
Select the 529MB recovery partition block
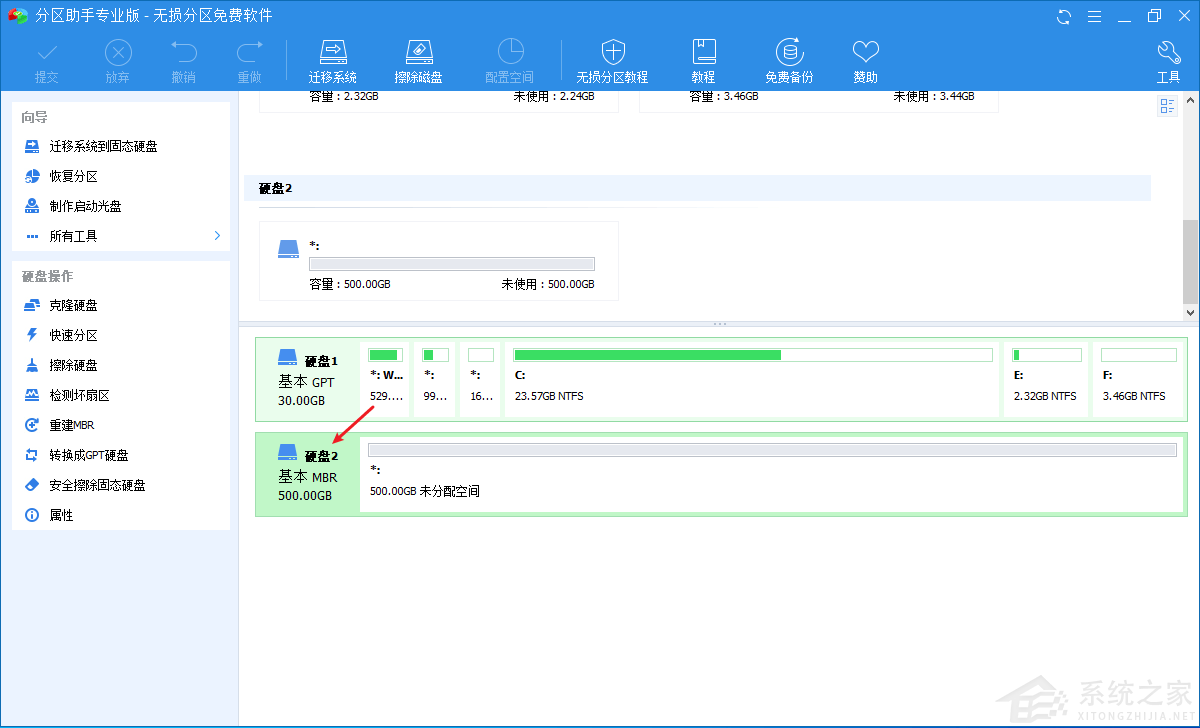click(386, 378)
